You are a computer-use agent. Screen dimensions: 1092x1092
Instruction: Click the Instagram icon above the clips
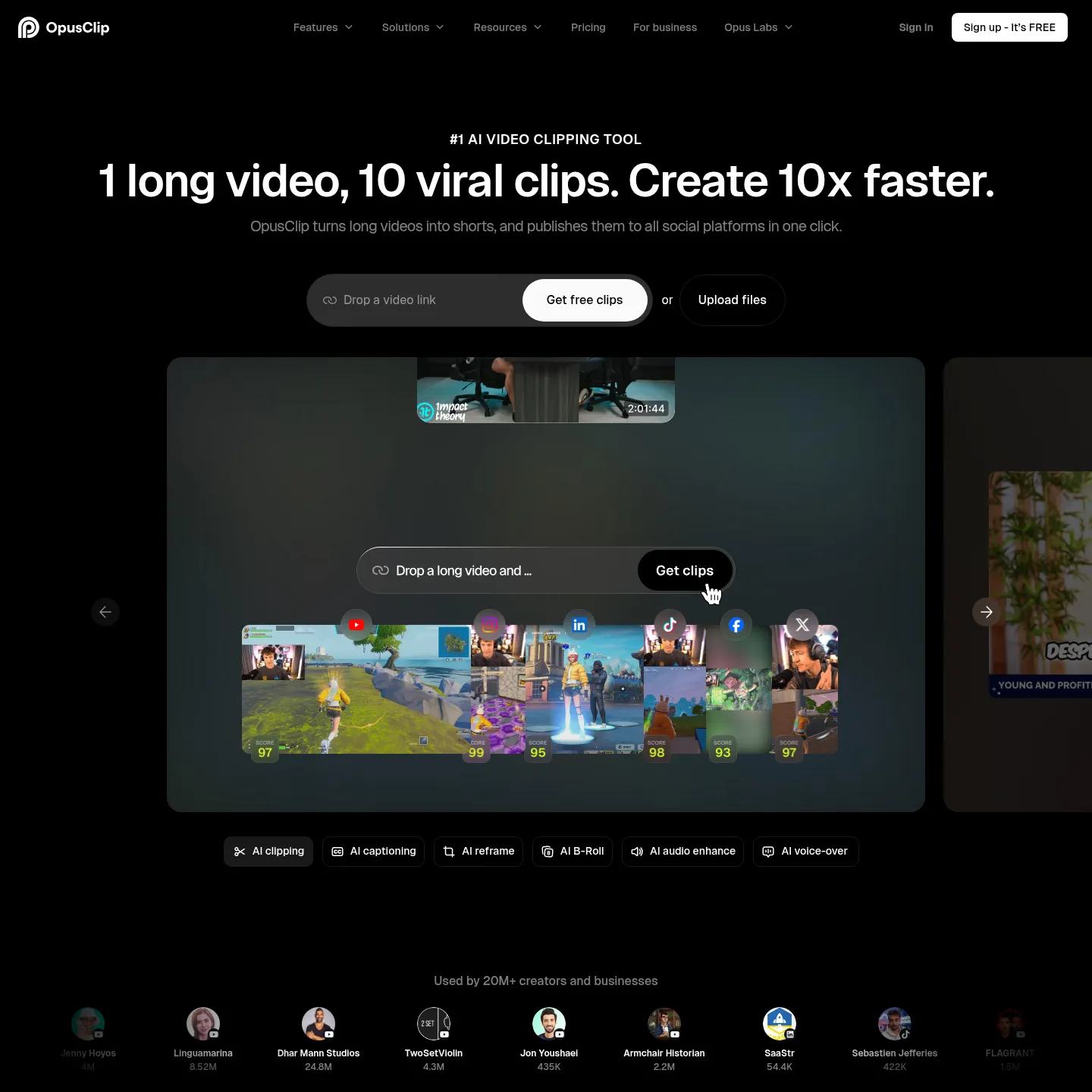point(489,625)
